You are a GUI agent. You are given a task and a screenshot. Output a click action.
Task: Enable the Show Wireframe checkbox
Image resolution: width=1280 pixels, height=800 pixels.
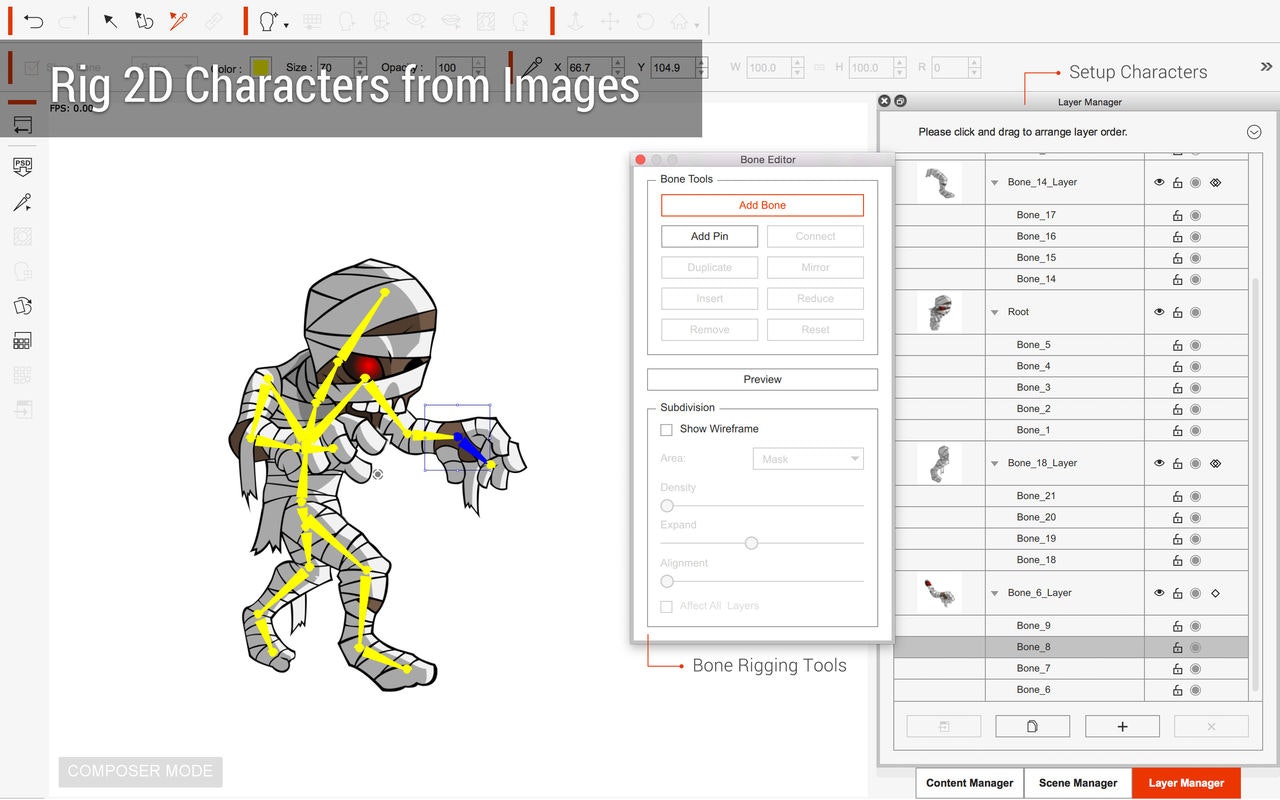pos(666,429)
